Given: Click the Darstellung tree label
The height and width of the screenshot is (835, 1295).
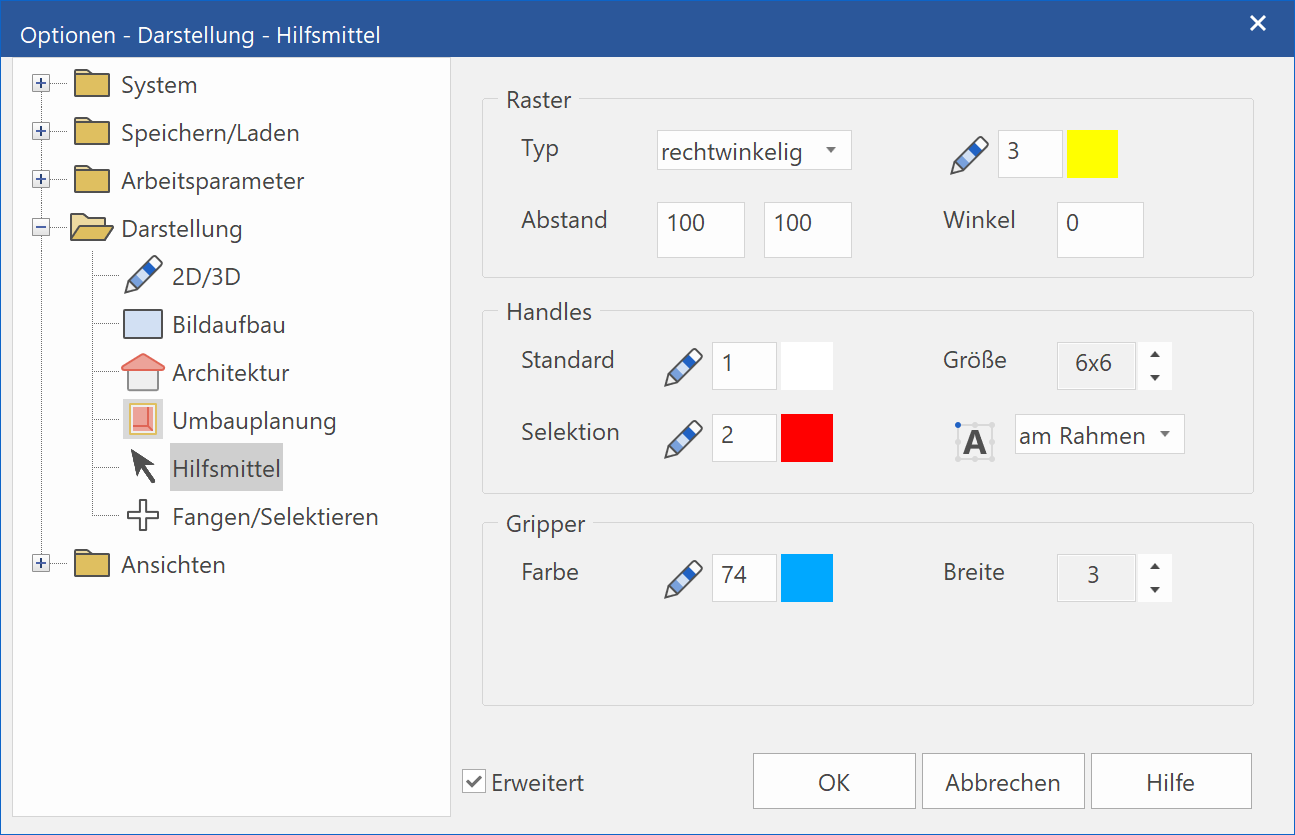Looking at the screenshot, I should coord(181,229).
